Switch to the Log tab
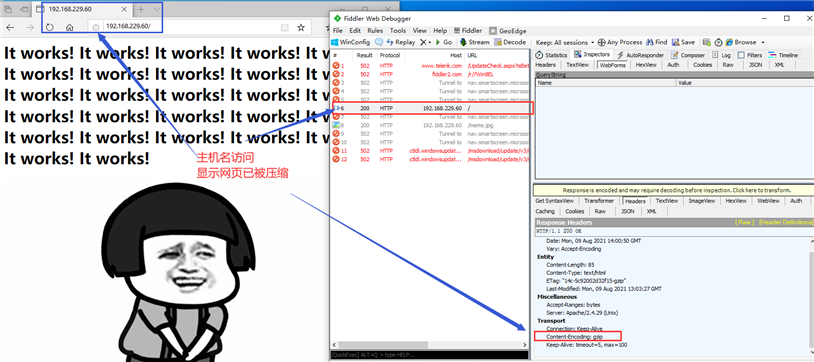The image size is (814, 362). [721, 55]
